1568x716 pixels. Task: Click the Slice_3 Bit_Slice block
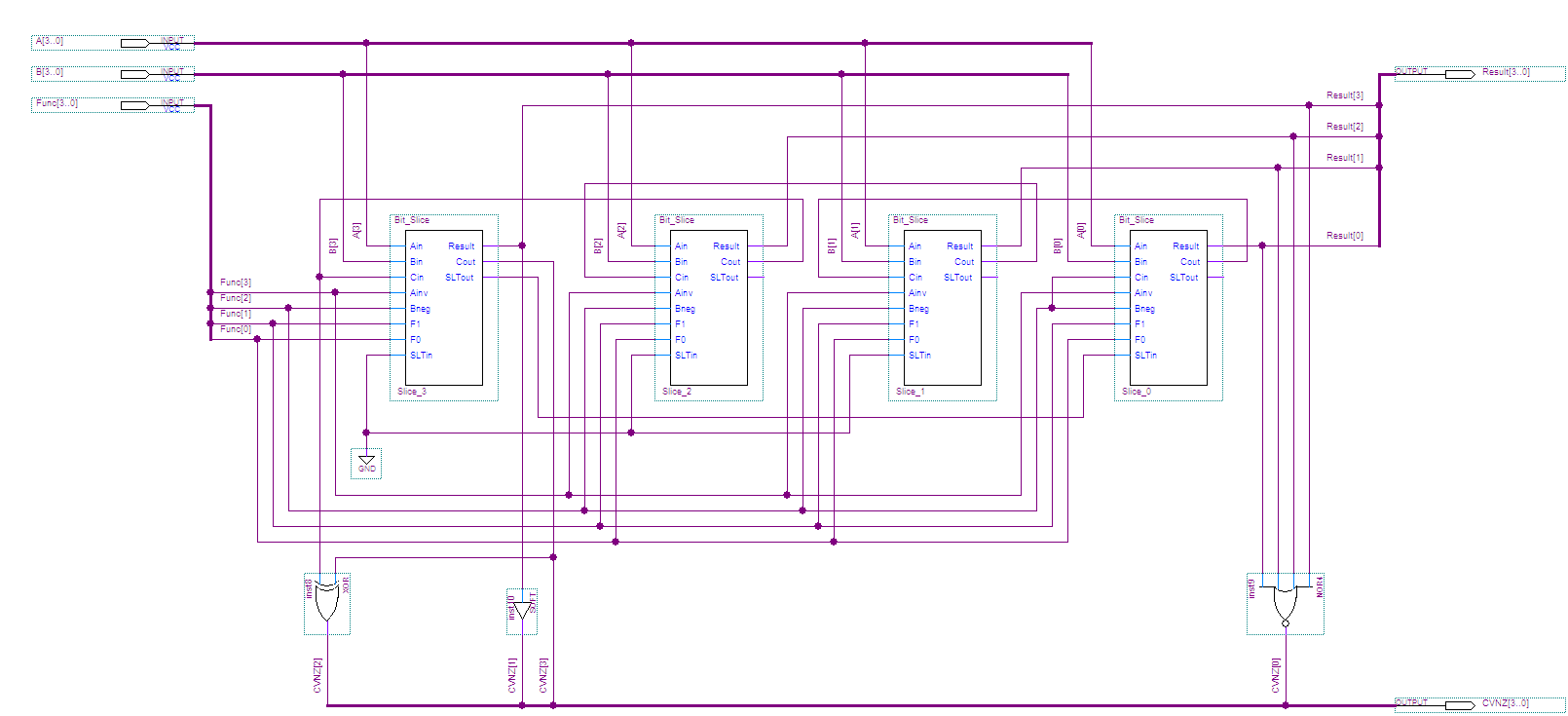pyautogui.click(x=444, y=308)
